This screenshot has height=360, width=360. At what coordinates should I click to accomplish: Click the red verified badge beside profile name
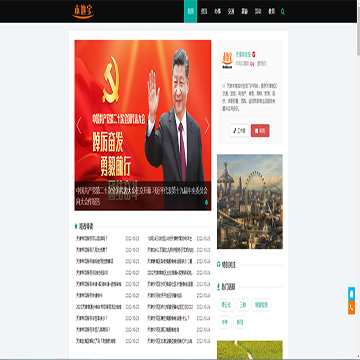coord(254,54)
